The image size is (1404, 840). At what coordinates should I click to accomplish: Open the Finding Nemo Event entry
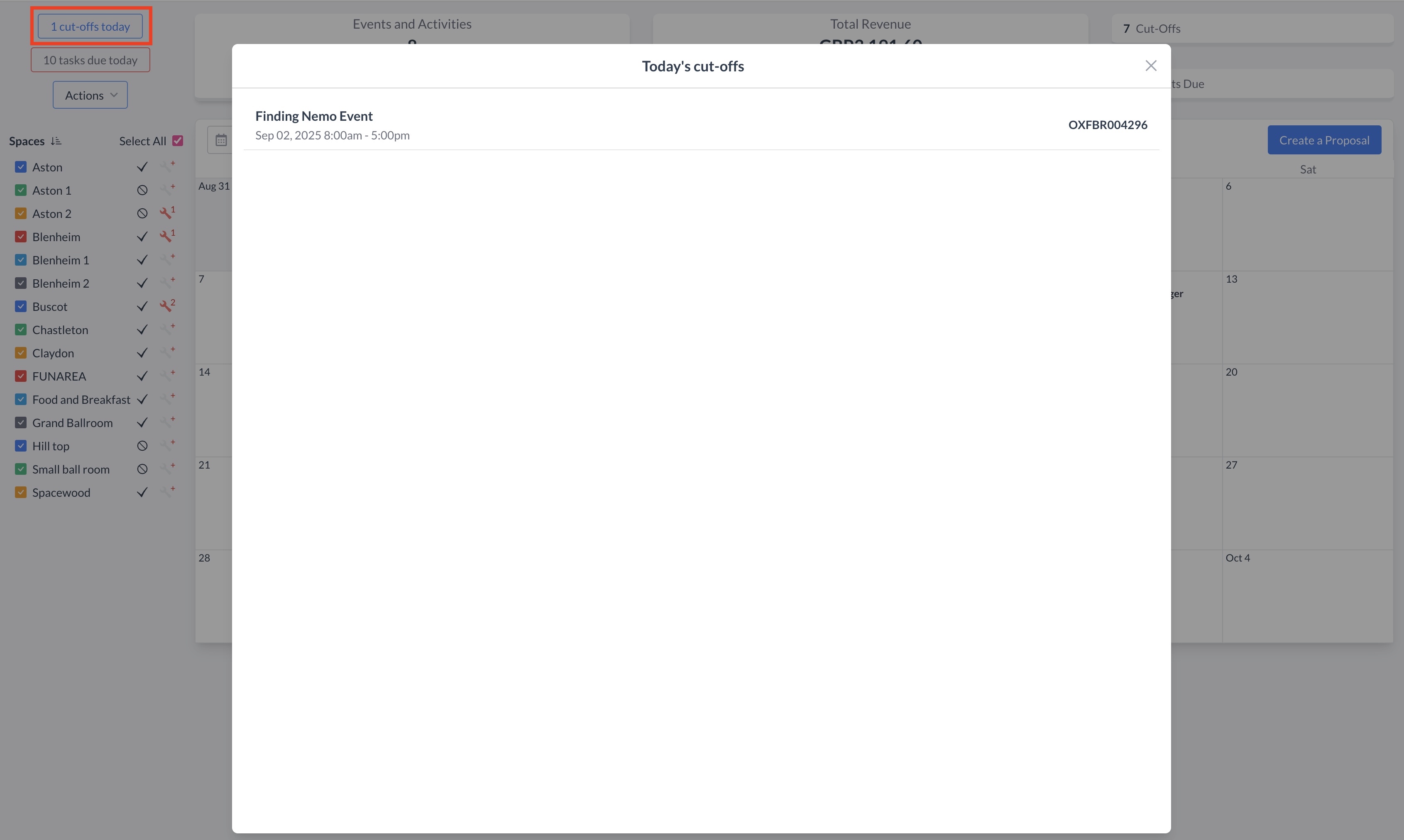(313, 116)
